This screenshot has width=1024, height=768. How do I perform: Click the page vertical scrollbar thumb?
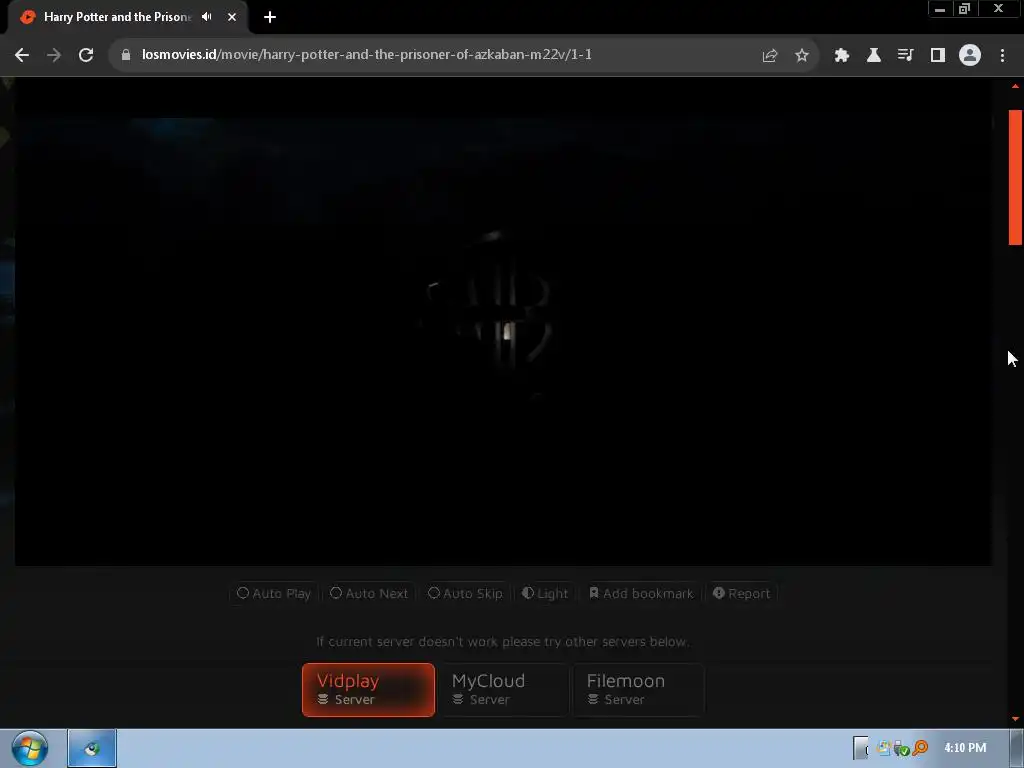tap(1015, 177)
